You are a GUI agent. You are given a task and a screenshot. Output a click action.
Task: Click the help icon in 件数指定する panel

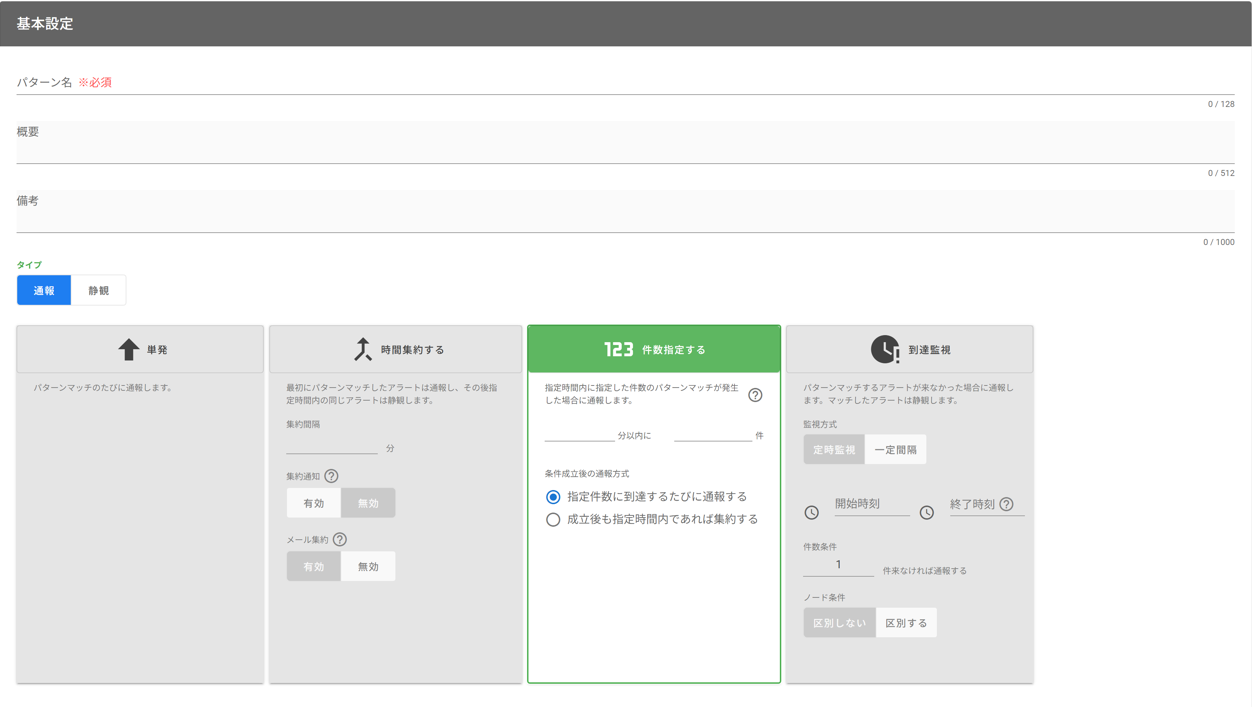pyautogui.click(x=755, y=395)
